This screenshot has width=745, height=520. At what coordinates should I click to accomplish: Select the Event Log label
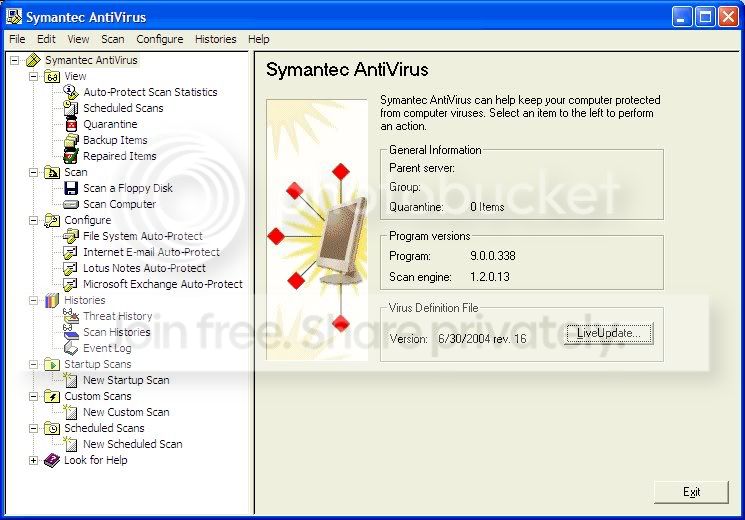pos(107,348)
